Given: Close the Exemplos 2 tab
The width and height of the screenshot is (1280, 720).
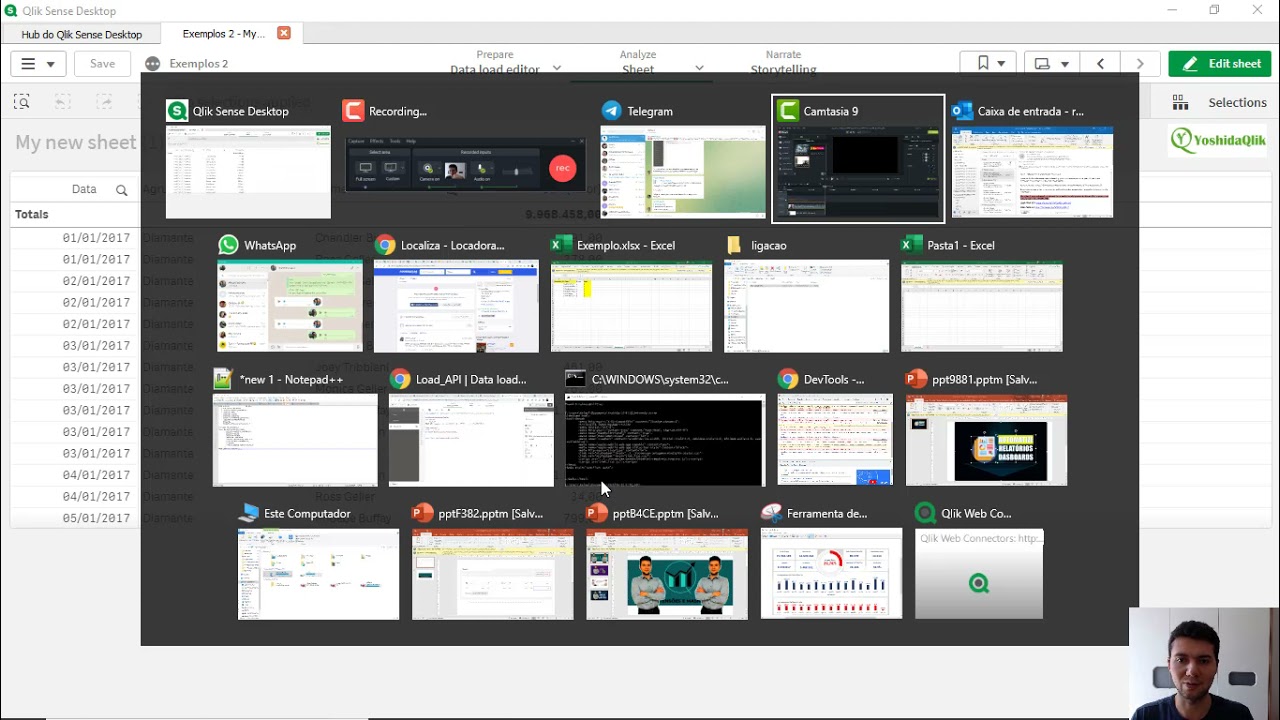Looking at the screenshot, I should point(284,33).
